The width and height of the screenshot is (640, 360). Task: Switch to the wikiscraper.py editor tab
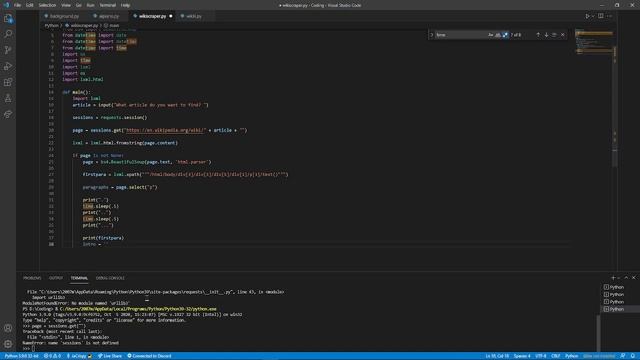tap(152, 16)
